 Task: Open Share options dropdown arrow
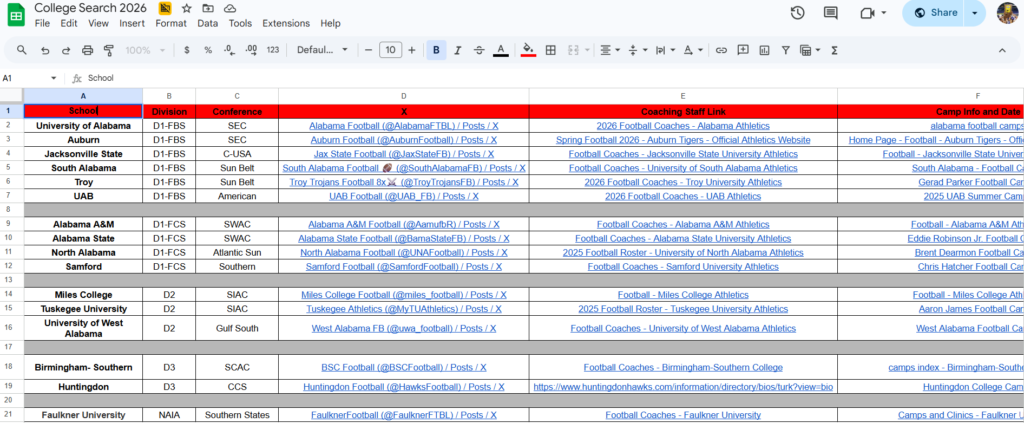tap(975, 13)
